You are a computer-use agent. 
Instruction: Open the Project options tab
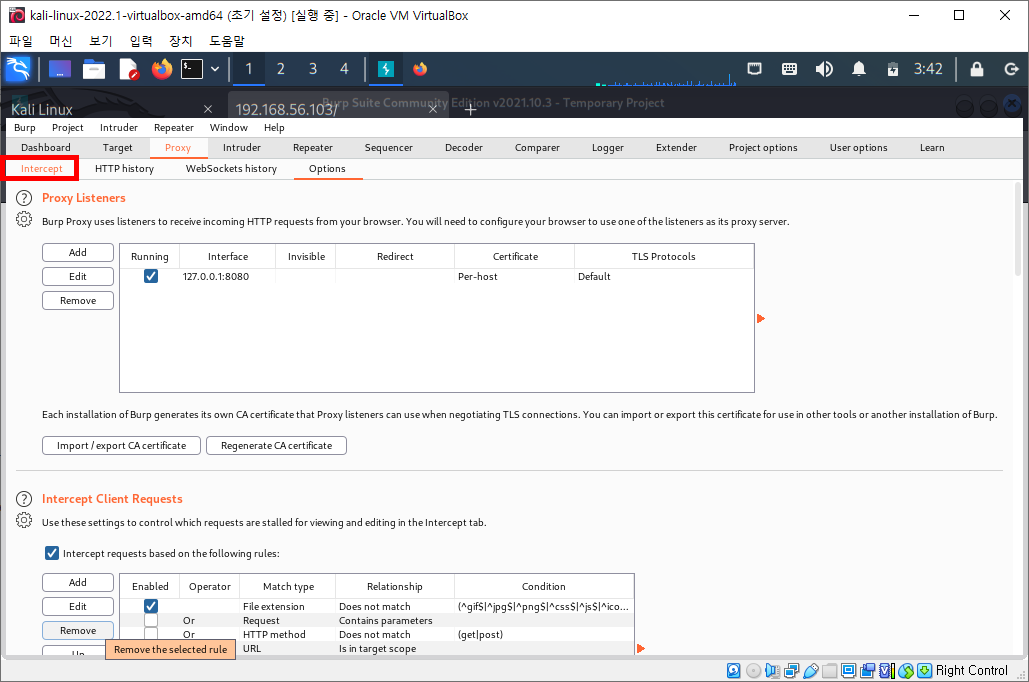point(763,148)
